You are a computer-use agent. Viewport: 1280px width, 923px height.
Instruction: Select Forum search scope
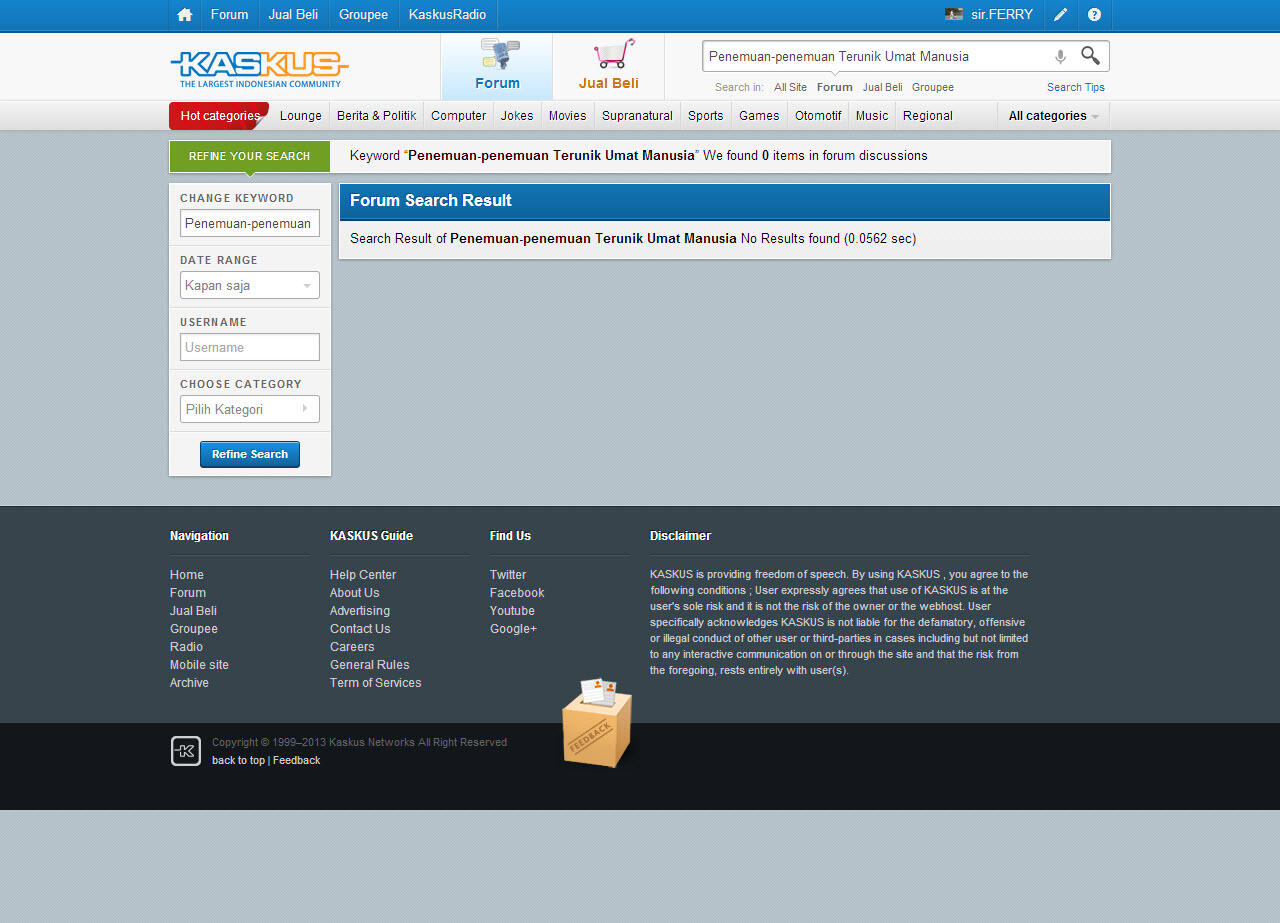[x=835, y=87]
